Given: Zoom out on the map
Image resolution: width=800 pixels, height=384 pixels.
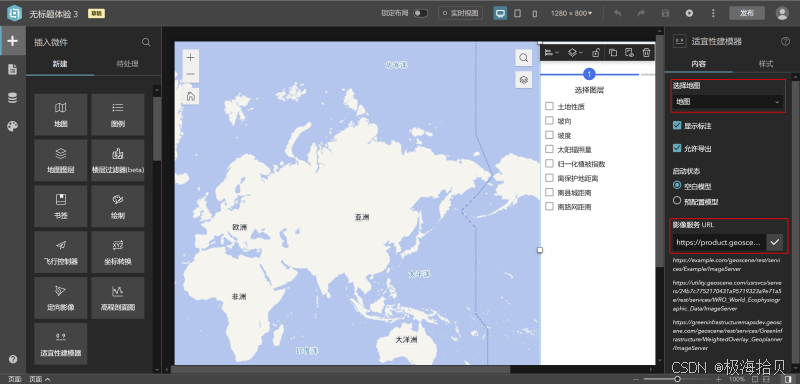Looking at the screenshot, I should [190, 74].
